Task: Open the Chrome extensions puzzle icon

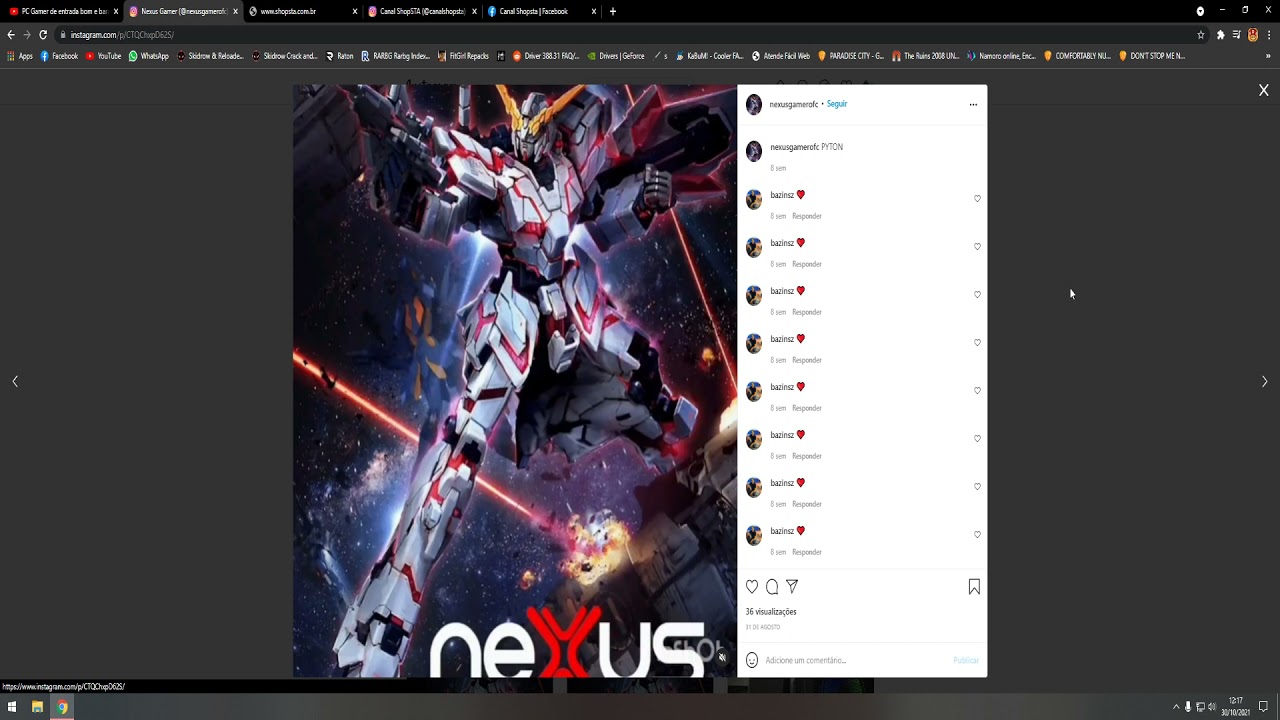Action: click(1220, 35)
